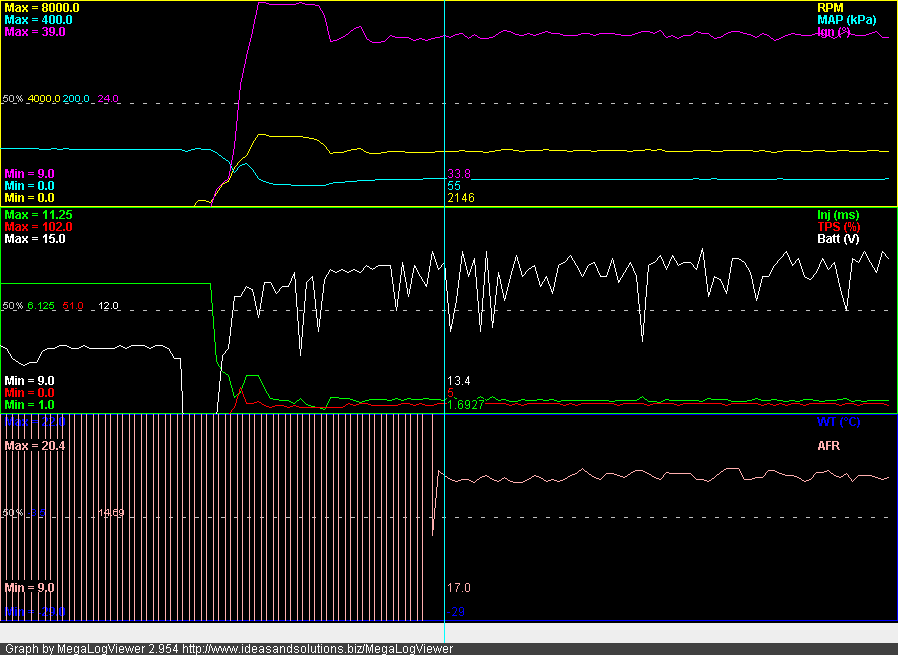The width and height of the screenshot is (898, 655).
Task: Click the yellow 2146 RPM cursor readout
Action: point(460,198)
